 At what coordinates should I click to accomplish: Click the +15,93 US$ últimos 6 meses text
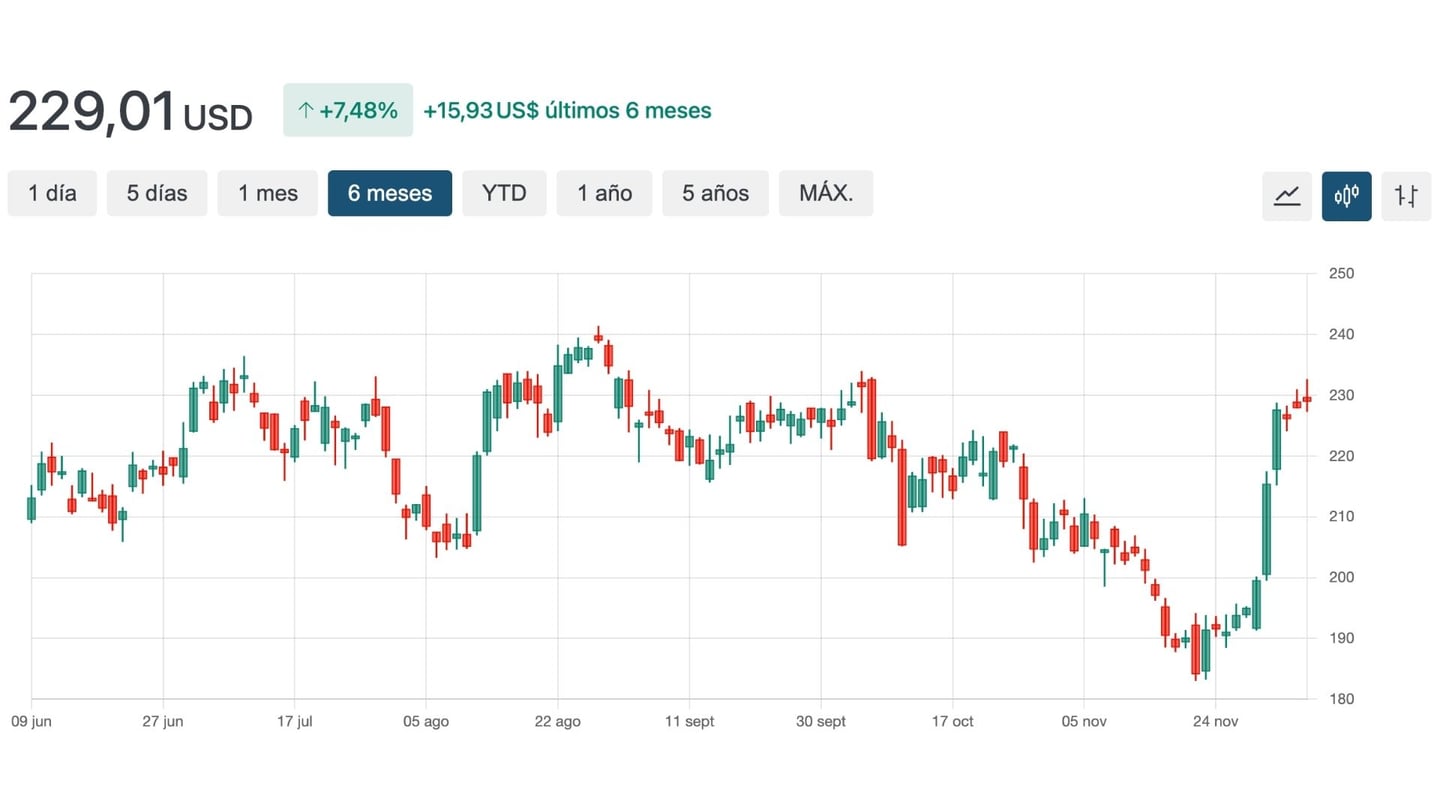click(x=567, y=110)
